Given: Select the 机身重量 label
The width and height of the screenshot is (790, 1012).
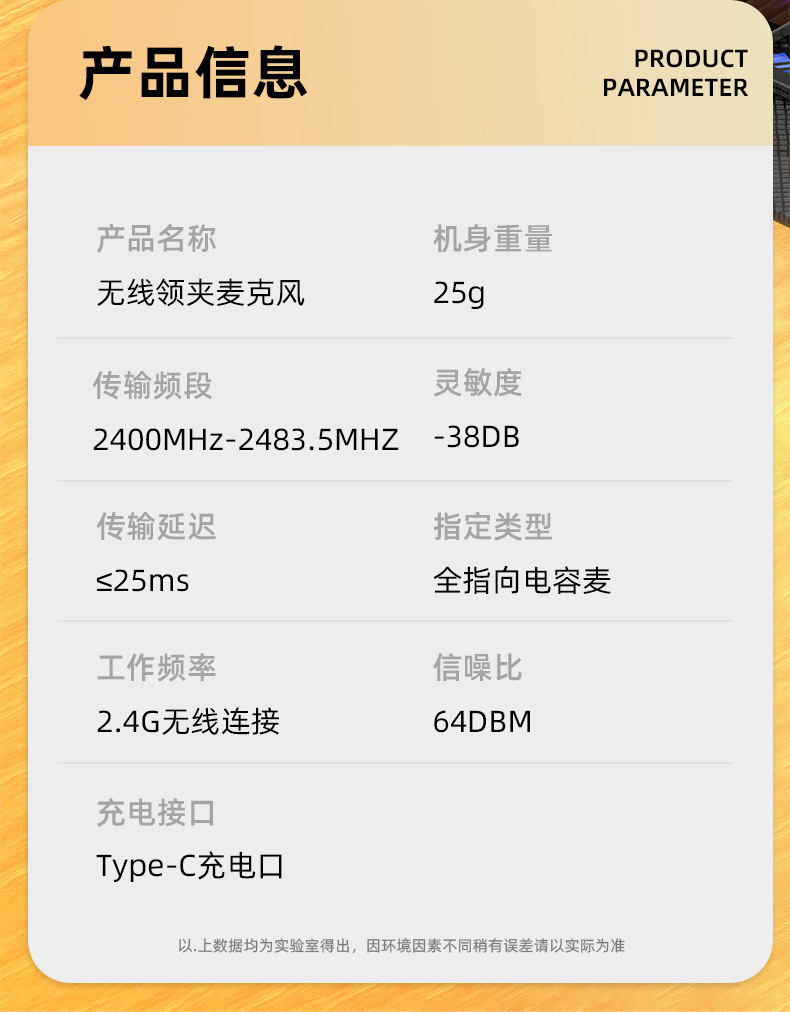Looking at the screenshot, I should tap(492, 239).
